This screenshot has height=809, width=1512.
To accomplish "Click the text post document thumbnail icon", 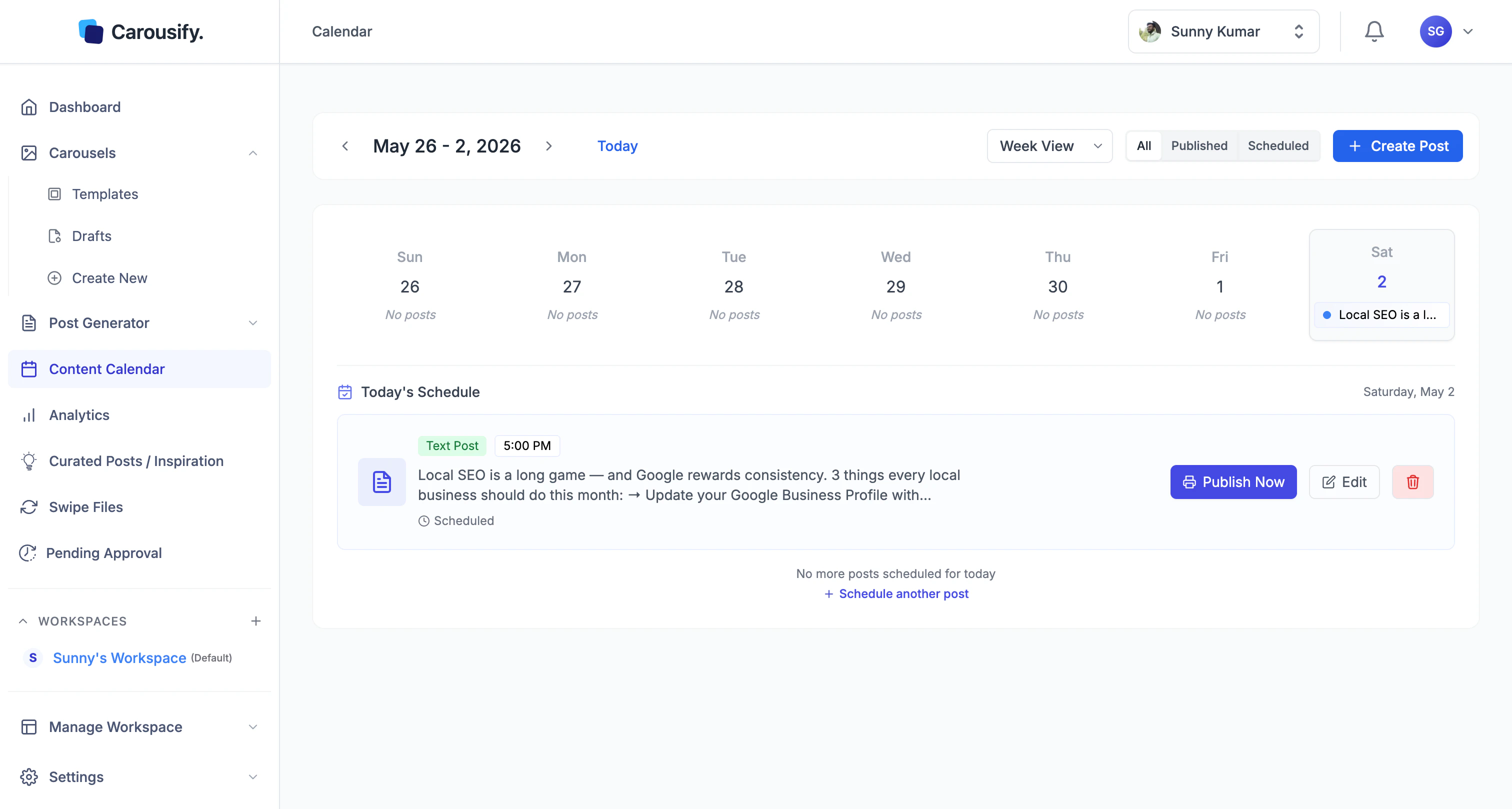I will (382, 482).
